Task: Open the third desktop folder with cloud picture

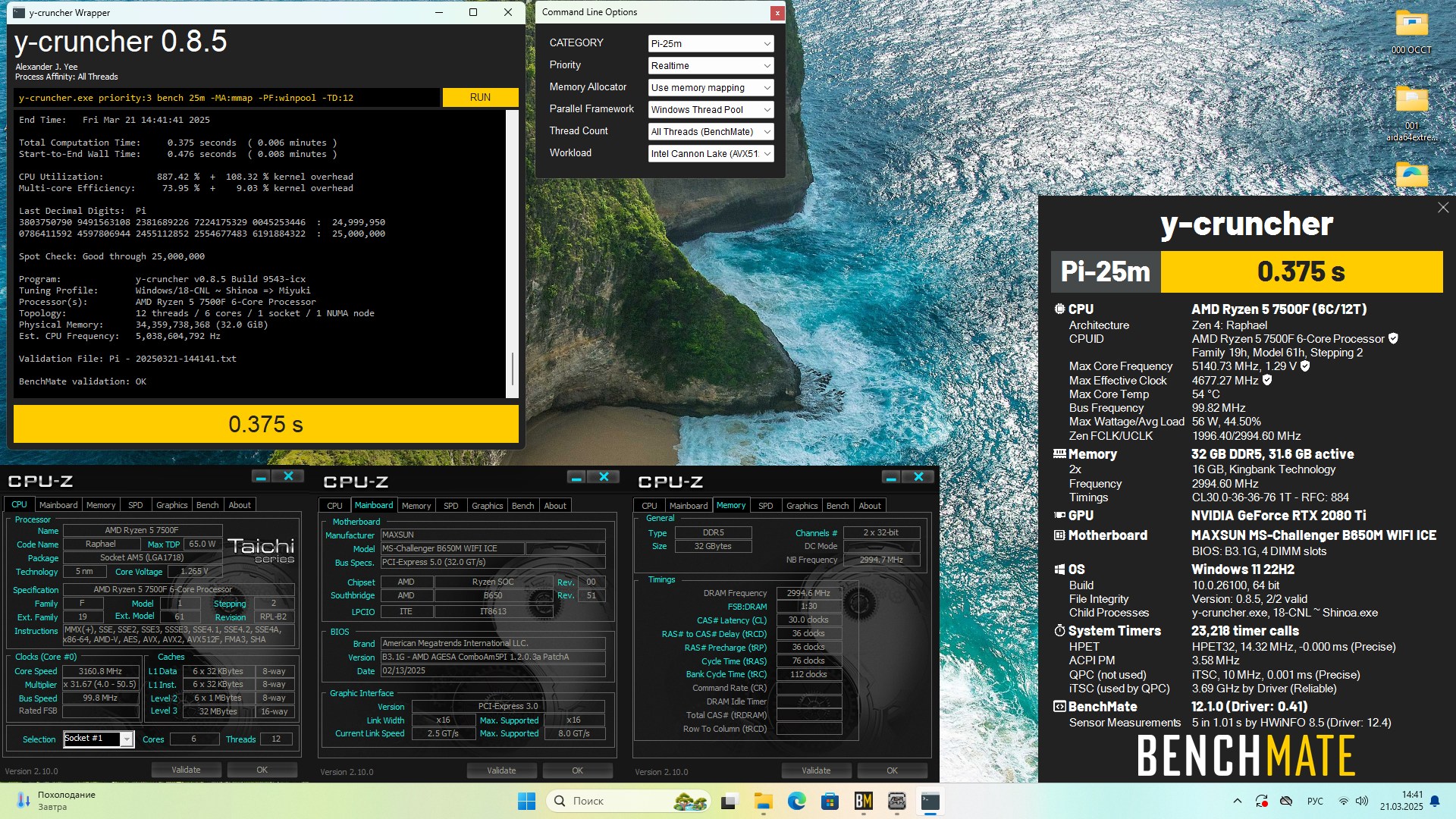Action: (x=1411, y=175)
